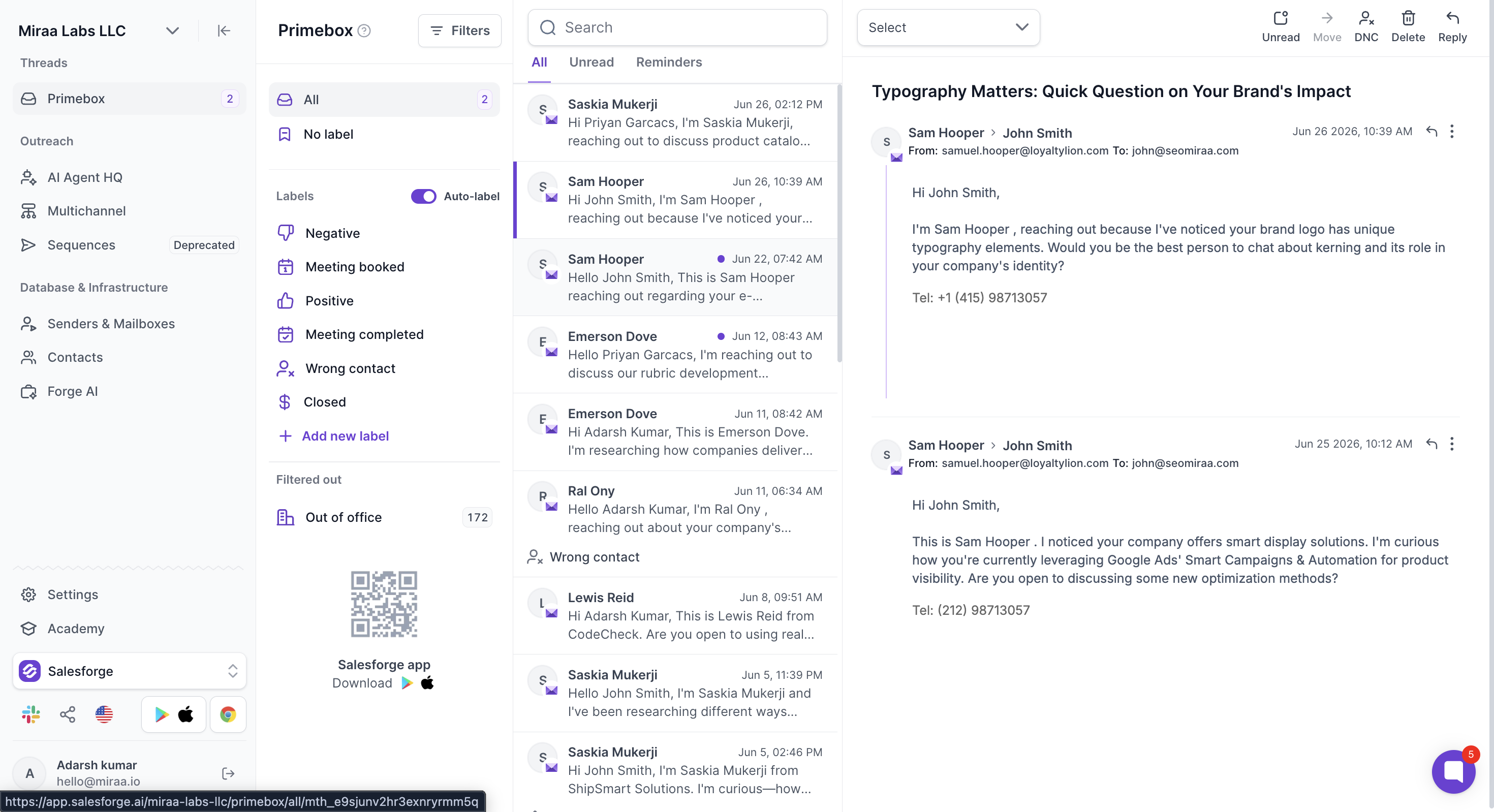Screen dimensions: 1494x812
Task: Collapse the left sidebar panel
Action: 223,30
